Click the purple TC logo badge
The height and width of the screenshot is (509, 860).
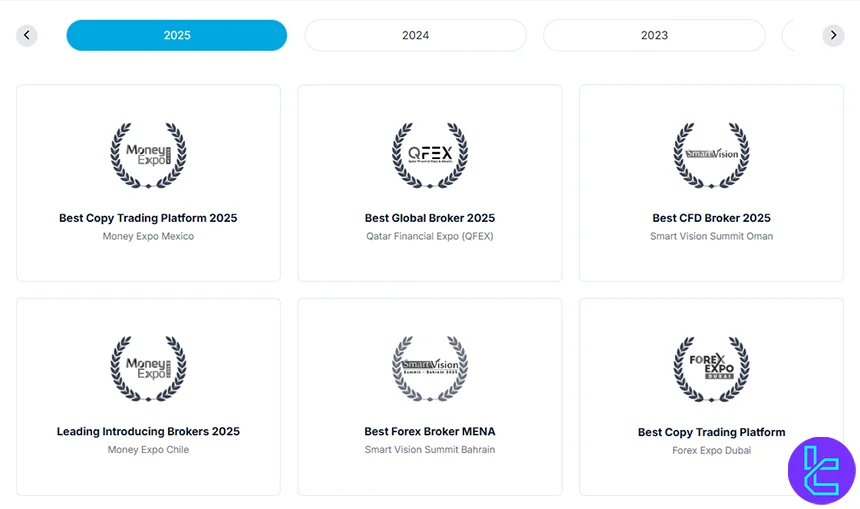[x=821, y=470]
